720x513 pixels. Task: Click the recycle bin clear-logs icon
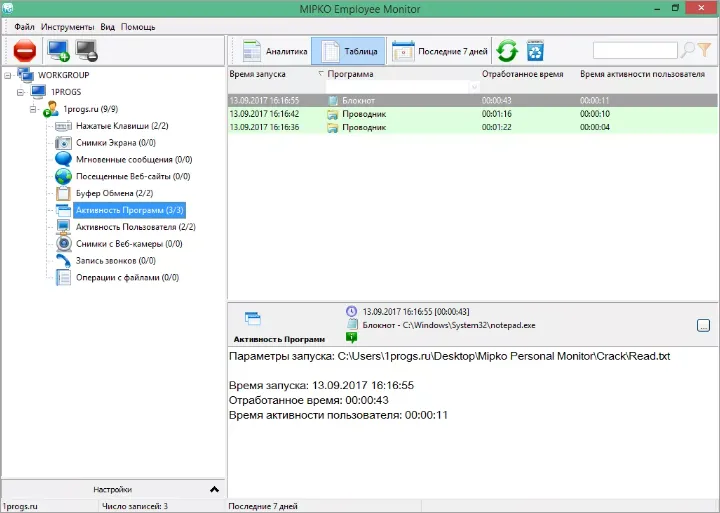[535, 51]
